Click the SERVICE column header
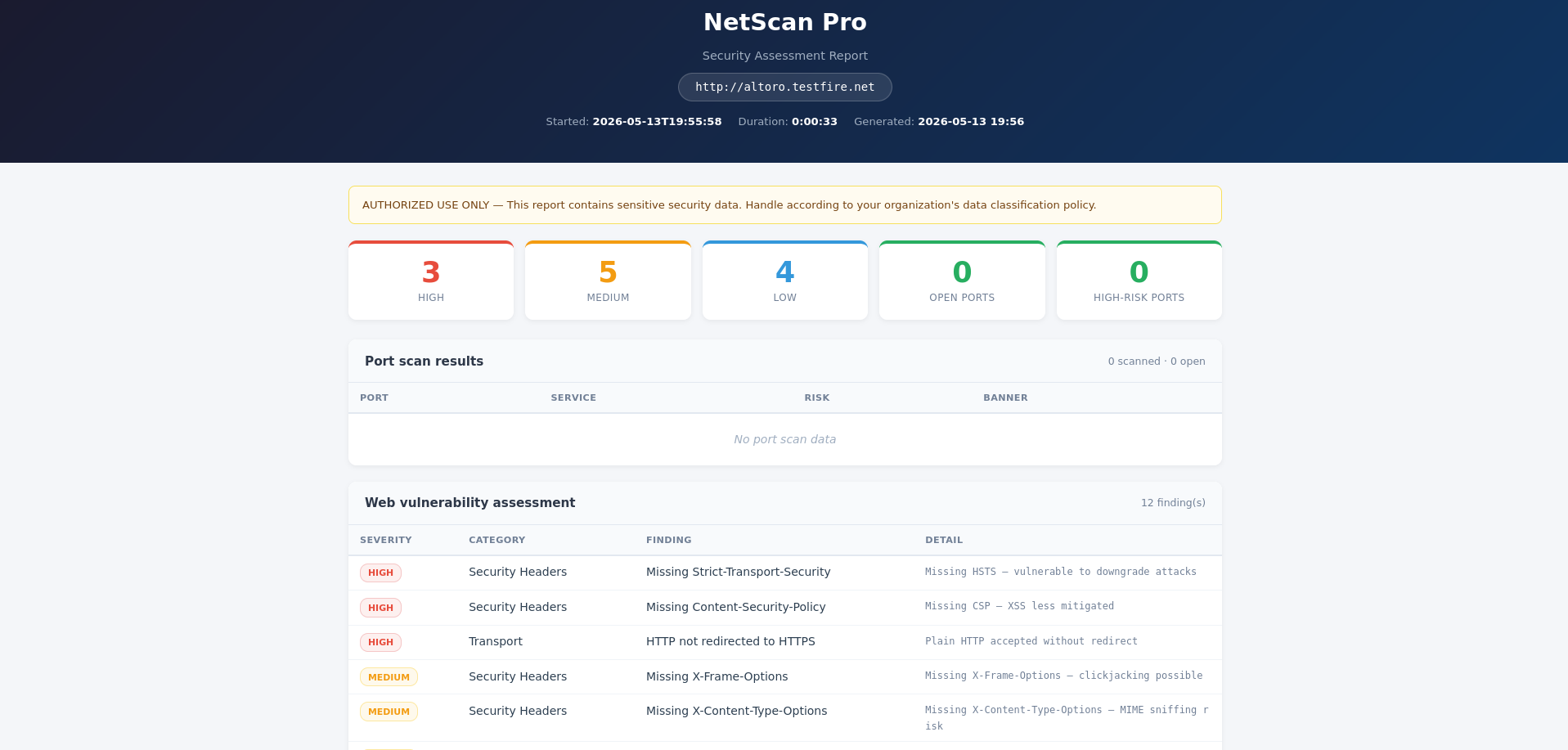 click(573, 397)
